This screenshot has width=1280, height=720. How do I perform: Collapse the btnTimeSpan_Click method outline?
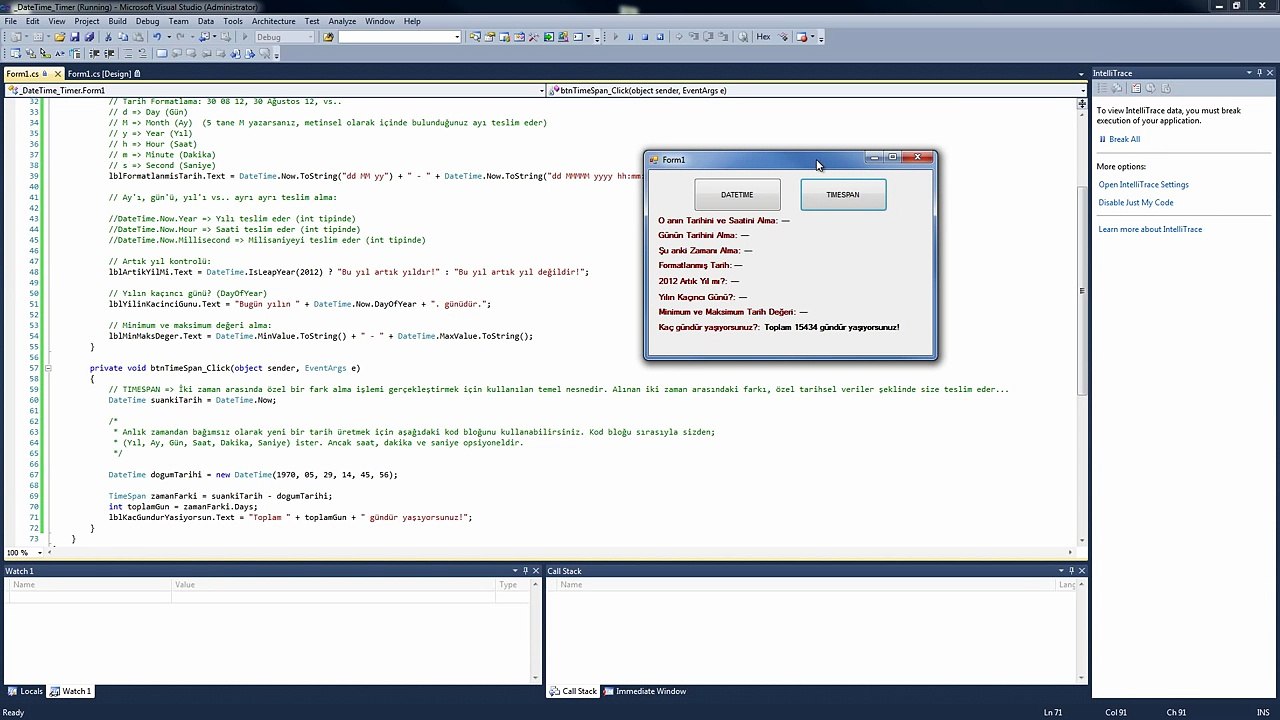pos(46,368)
